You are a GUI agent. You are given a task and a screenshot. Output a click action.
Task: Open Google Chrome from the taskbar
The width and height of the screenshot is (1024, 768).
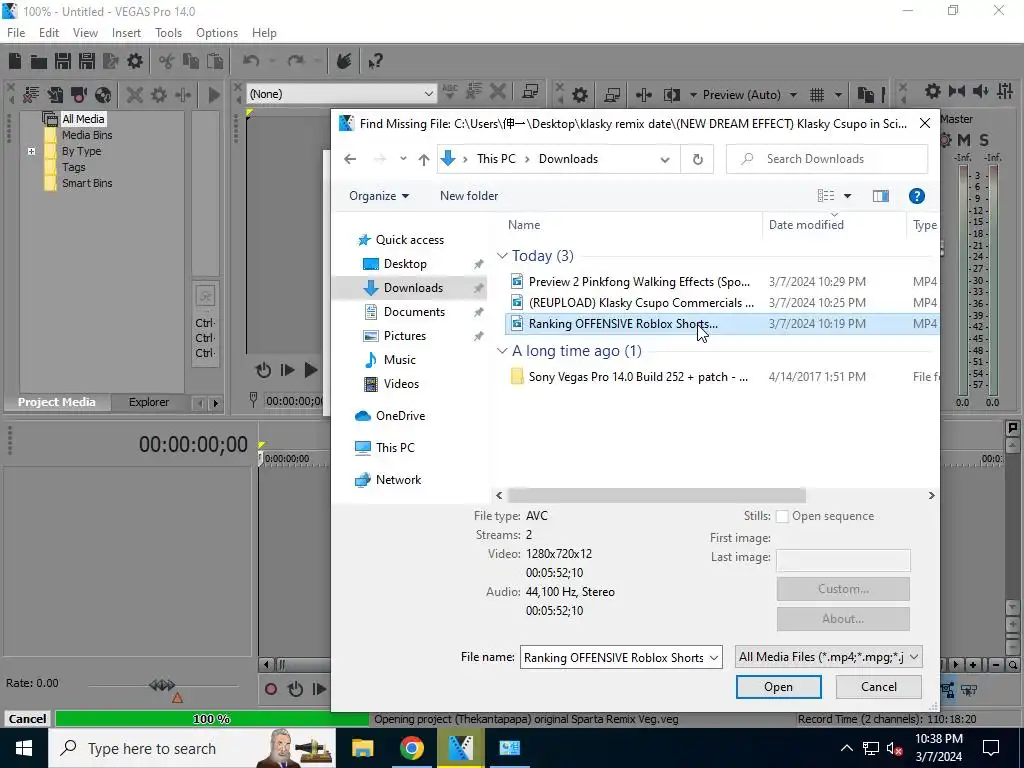[411, 748]
